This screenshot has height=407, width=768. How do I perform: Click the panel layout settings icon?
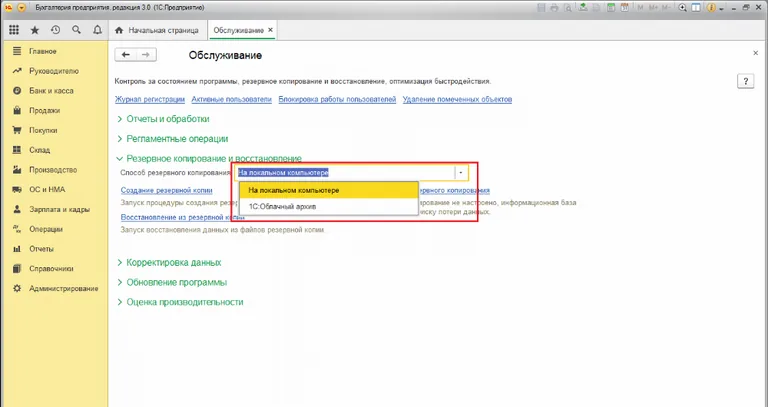(696, 8)
